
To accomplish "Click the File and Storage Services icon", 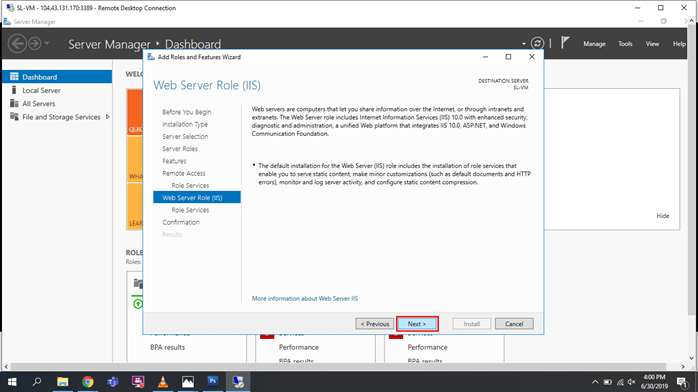I will [14, 117].
